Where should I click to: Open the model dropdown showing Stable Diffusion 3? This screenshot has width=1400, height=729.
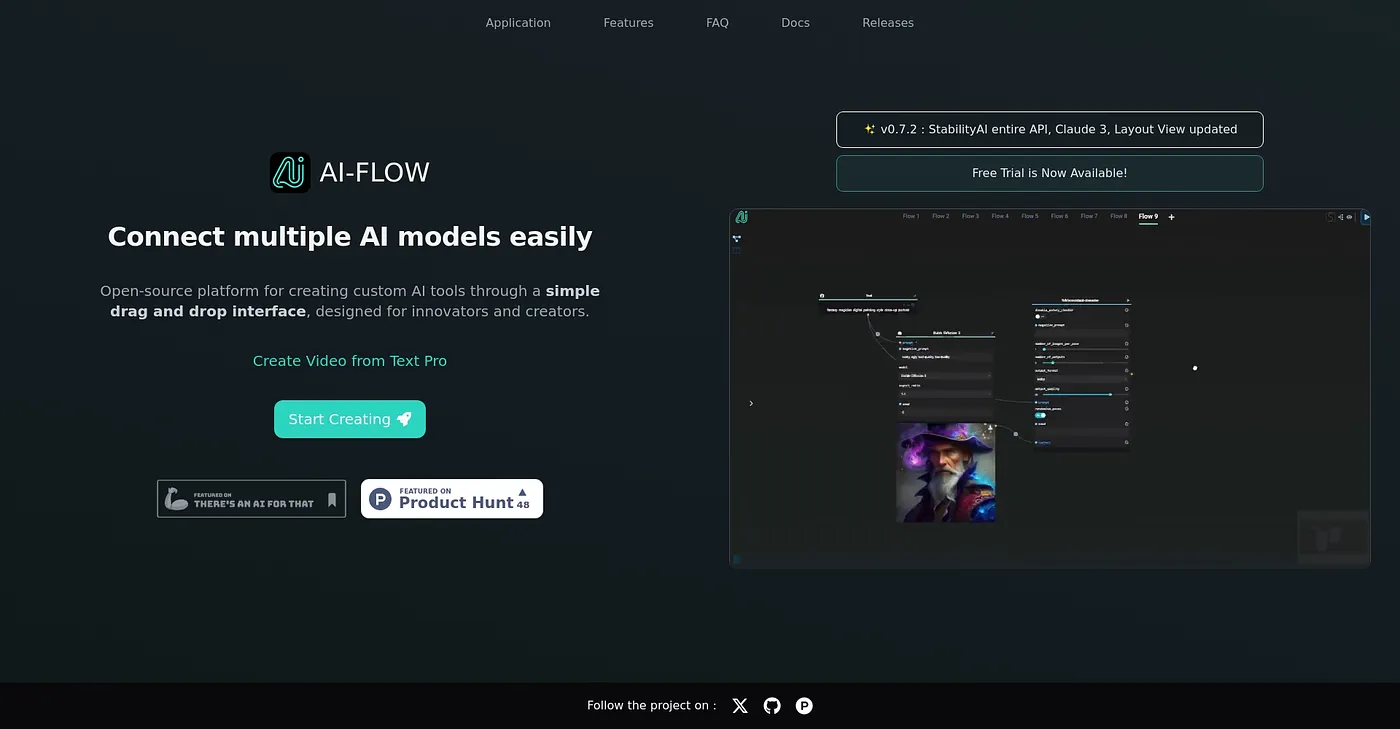click(945, 376)
